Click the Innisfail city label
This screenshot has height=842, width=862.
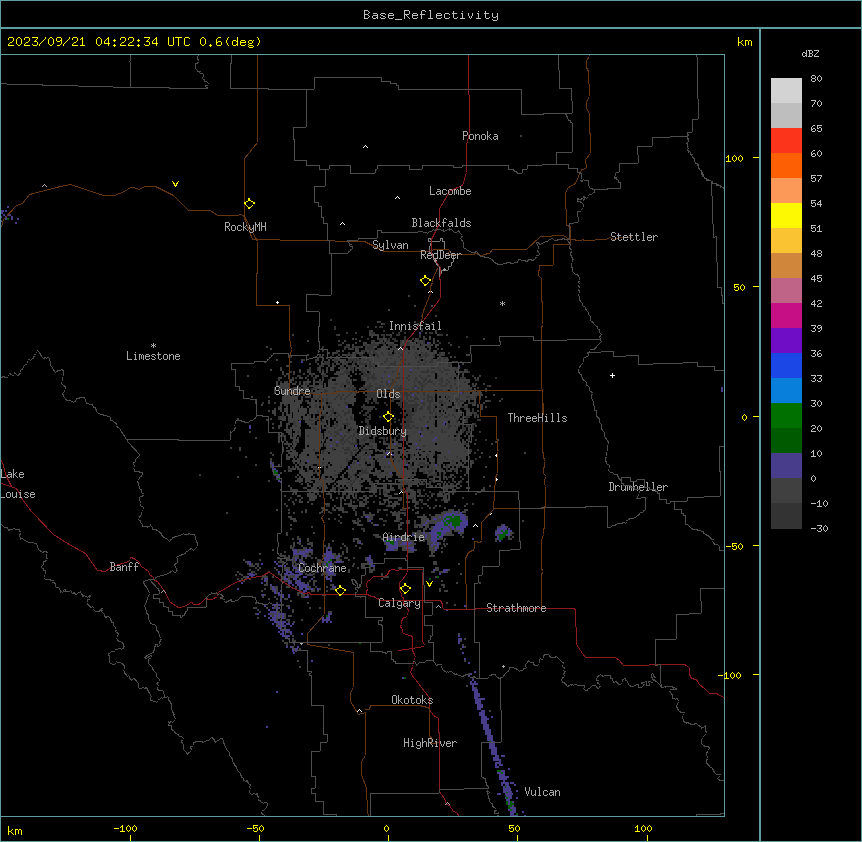pos(415,326)
